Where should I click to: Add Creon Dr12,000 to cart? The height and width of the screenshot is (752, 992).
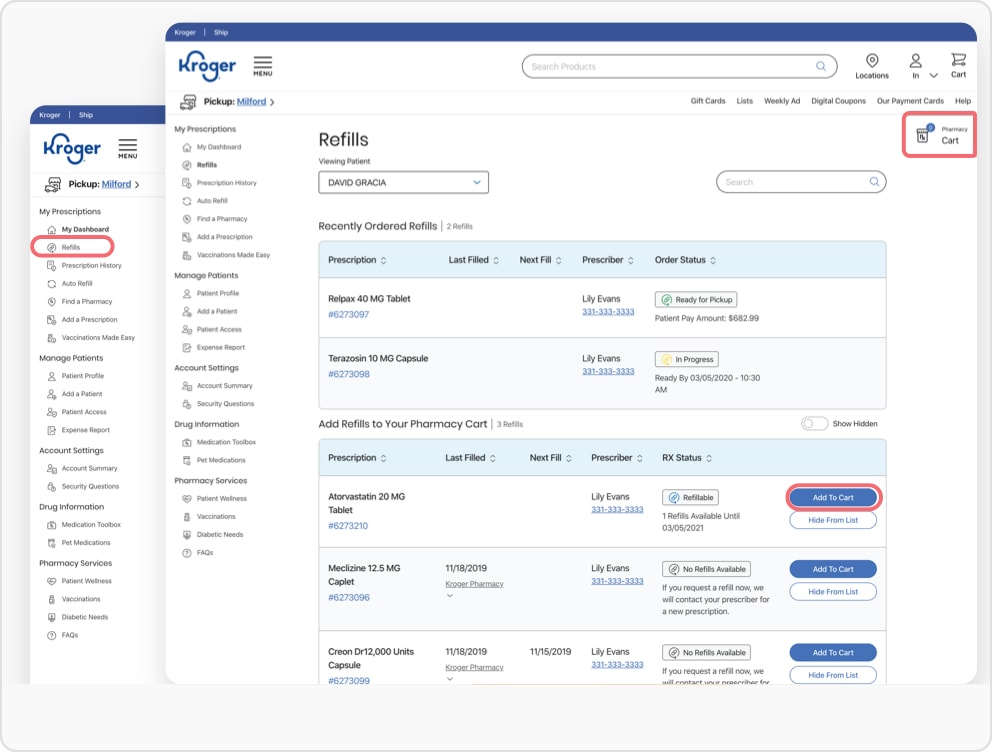pyautogui.click(x=833, y=653)
